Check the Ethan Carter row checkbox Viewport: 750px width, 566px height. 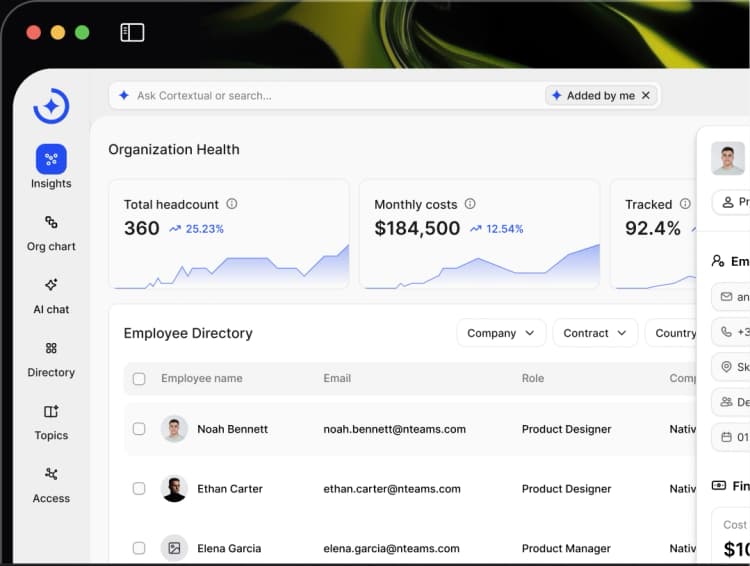(139, 488)
